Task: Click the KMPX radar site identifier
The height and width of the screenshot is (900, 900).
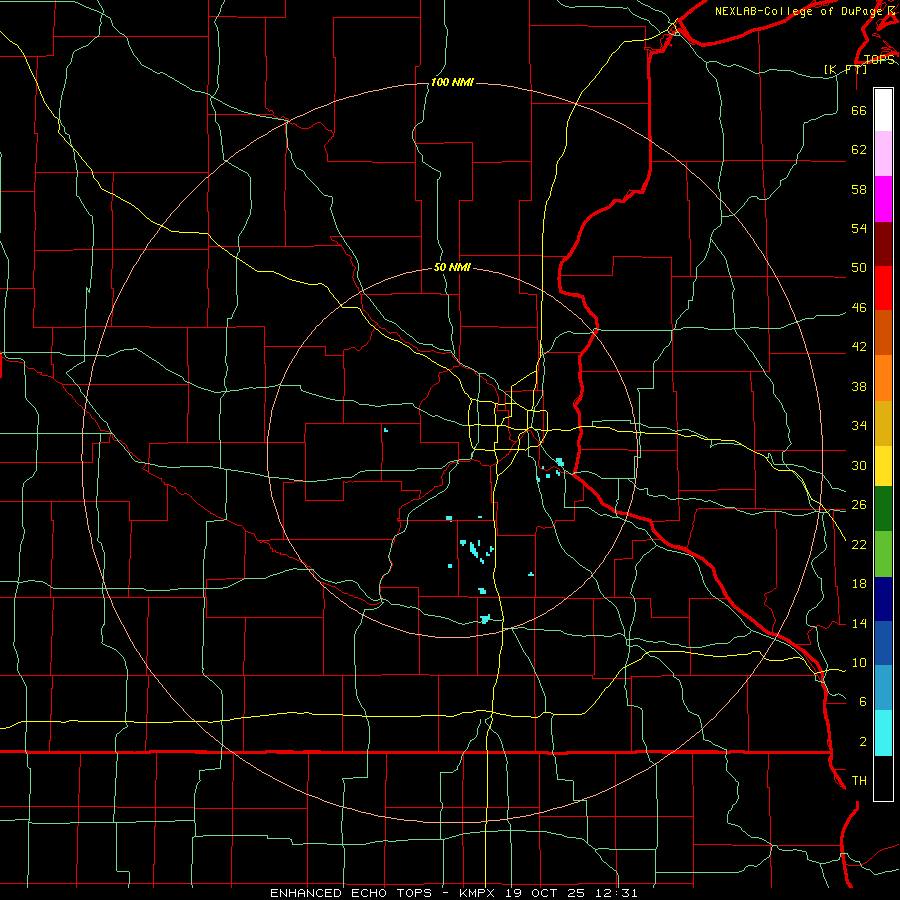Action: (476, 893)
